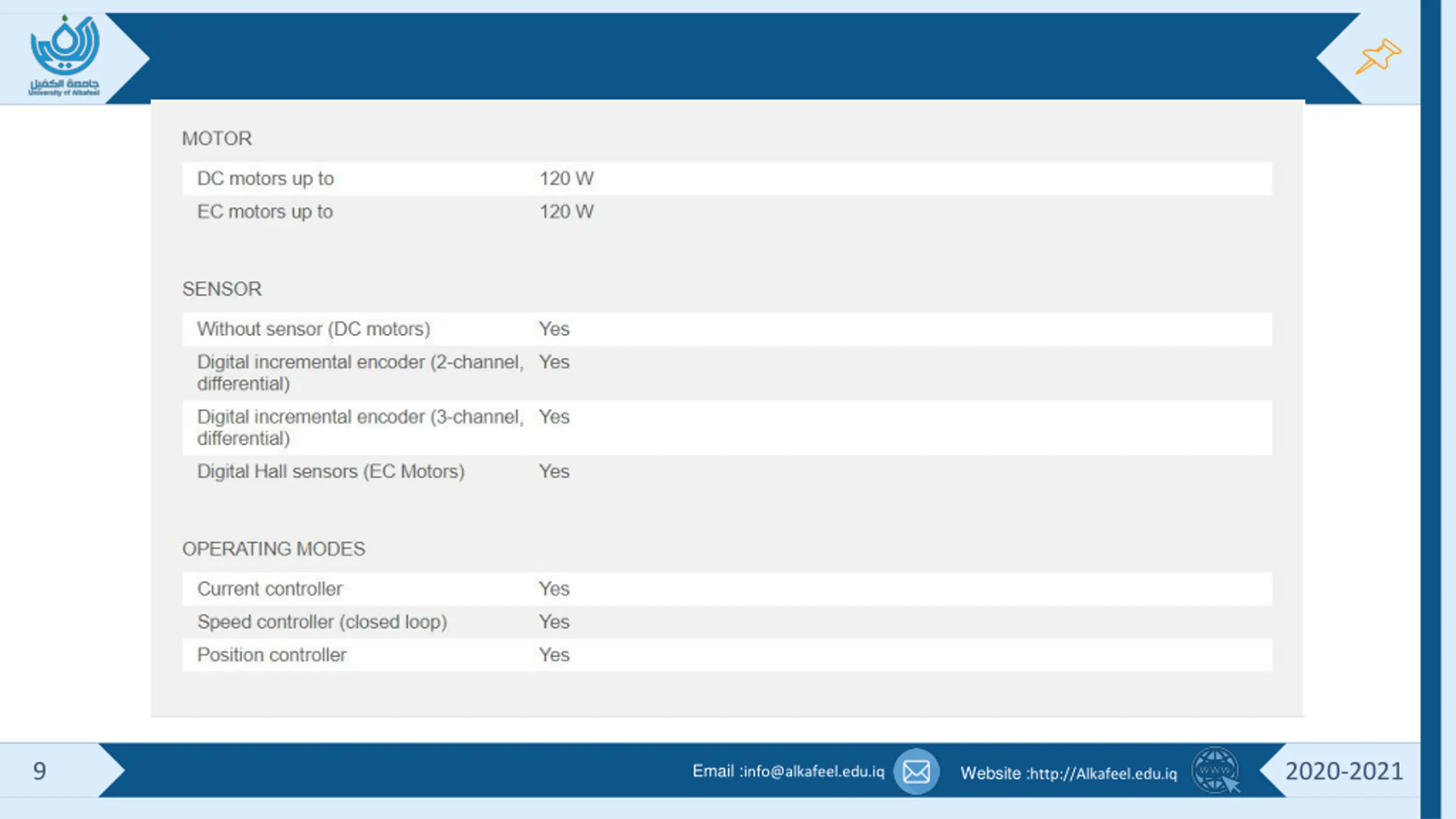
Task: Click the 'Position controller' row label
Action: (x=271, y=655)
